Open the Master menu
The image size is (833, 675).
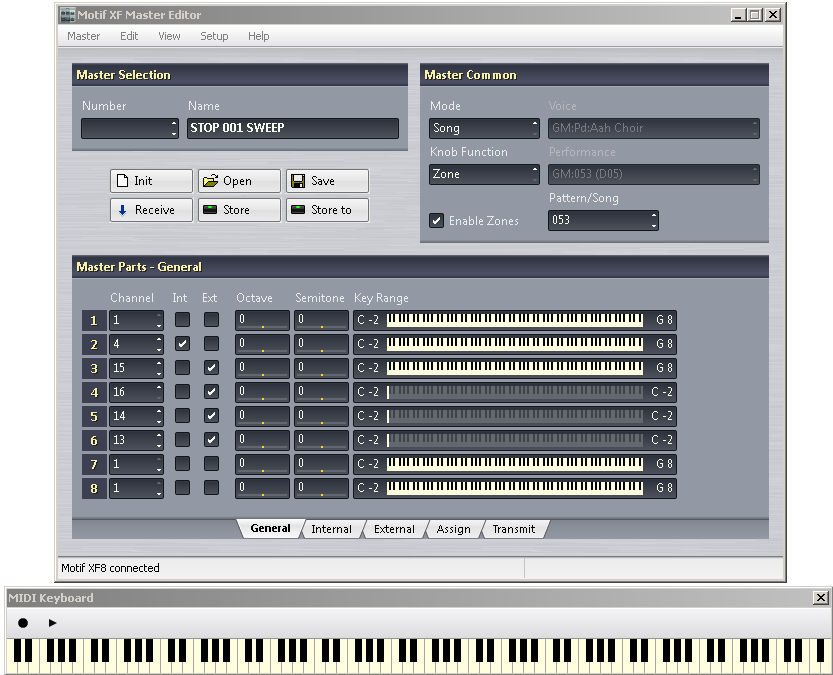[83, 36]
